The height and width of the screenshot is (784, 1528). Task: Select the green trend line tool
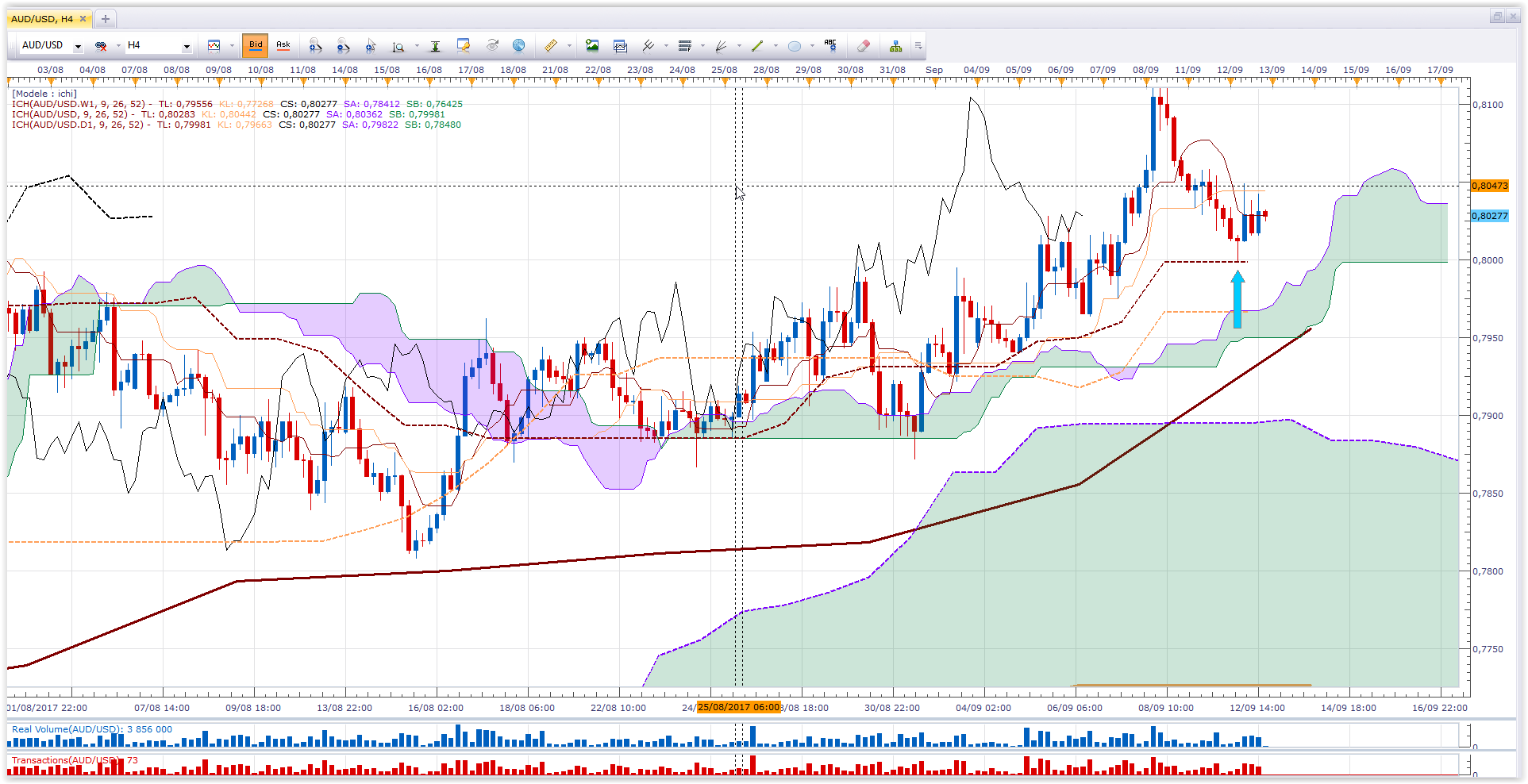757,46
